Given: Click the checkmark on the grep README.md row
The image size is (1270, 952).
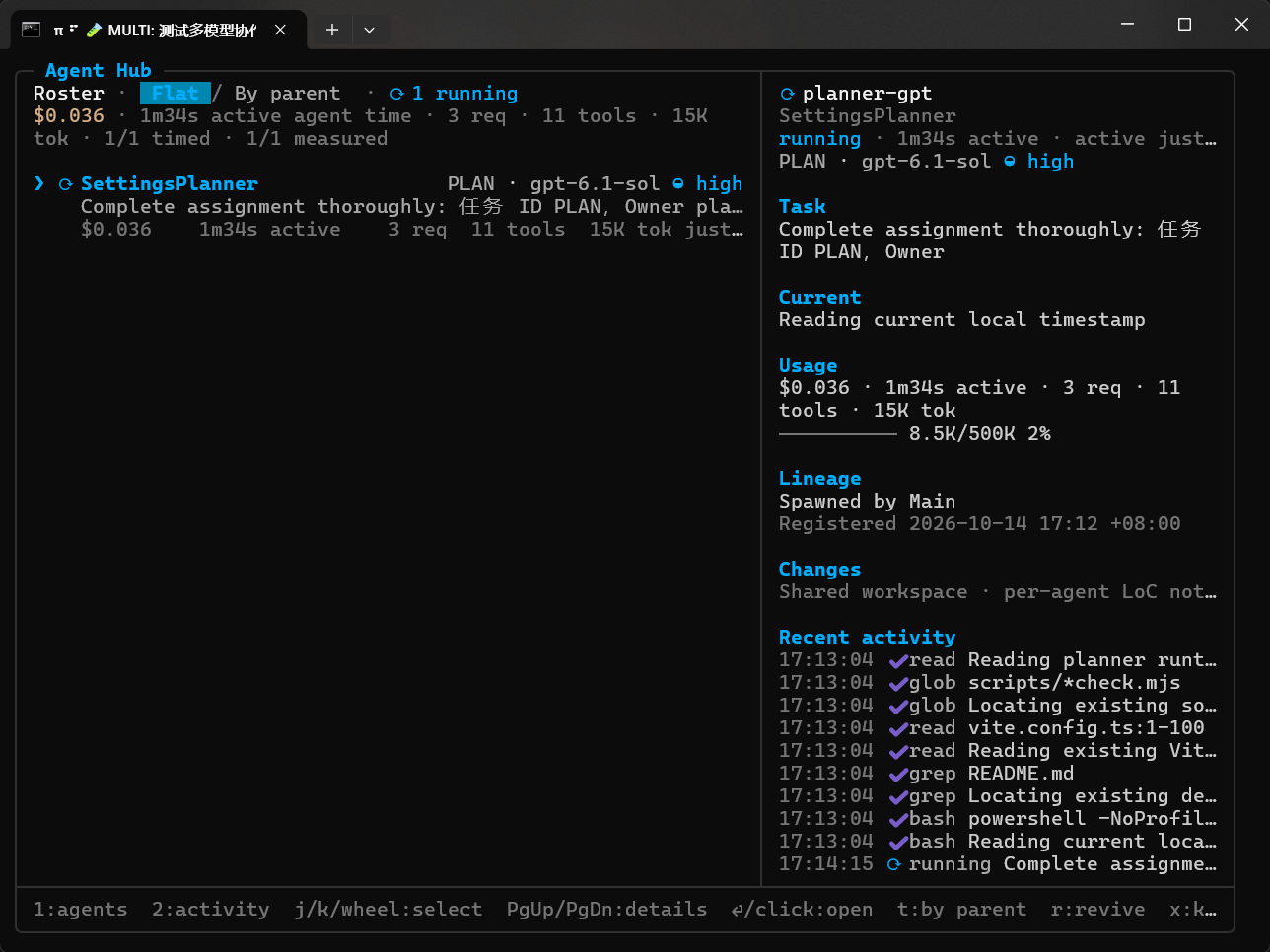Looking at the screenshot, I should (897, 774).
